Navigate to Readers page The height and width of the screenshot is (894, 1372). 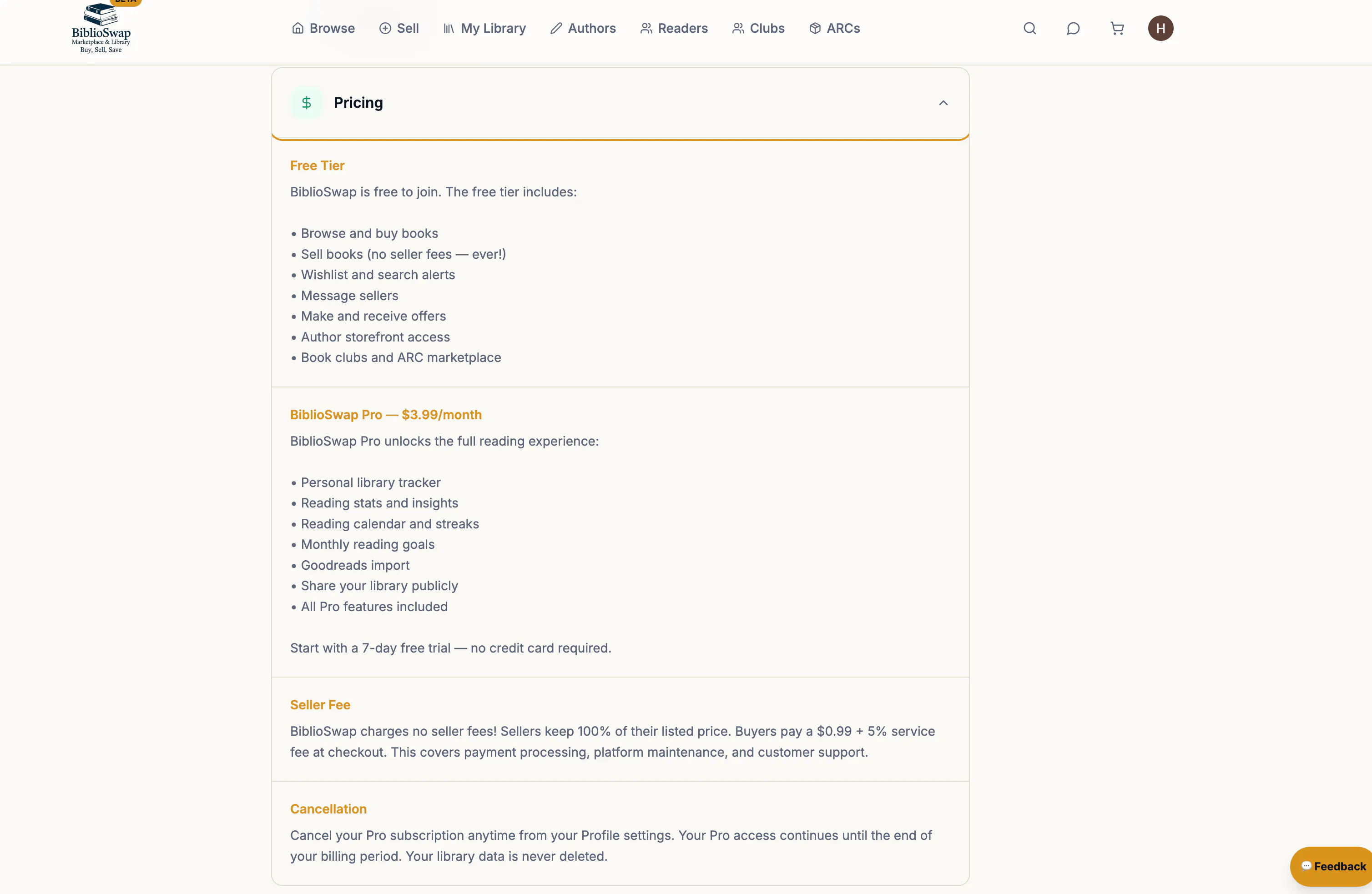(674, 28)
